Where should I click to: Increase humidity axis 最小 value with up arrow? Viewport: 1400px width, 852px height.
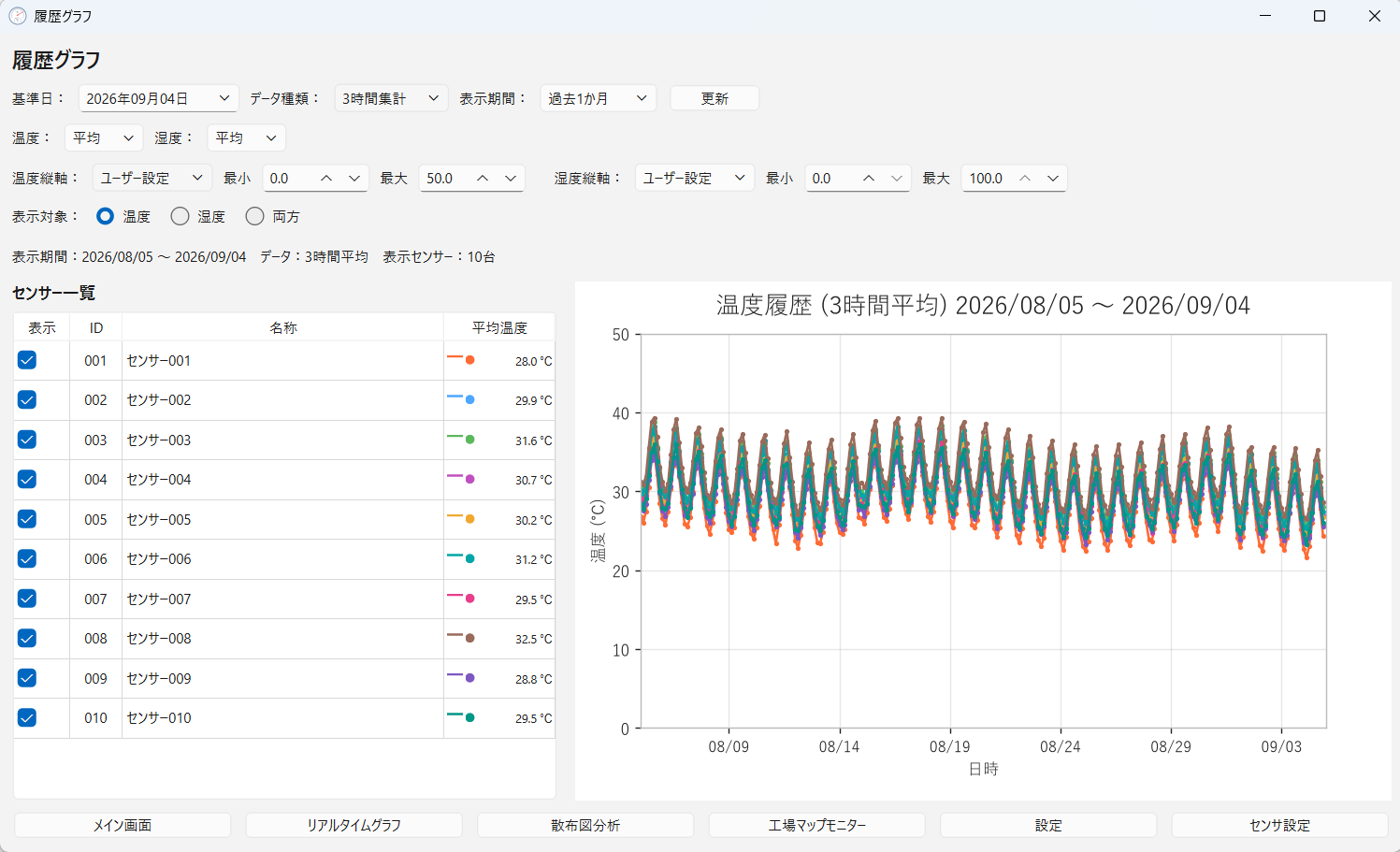click(869, 178)
